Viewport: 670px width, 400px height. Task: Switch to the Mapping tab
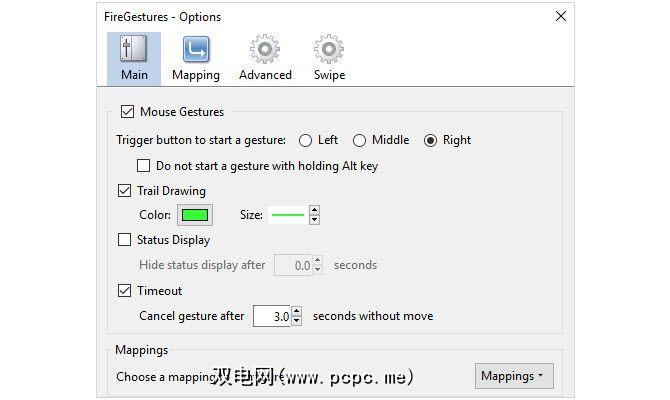[196, 59]
